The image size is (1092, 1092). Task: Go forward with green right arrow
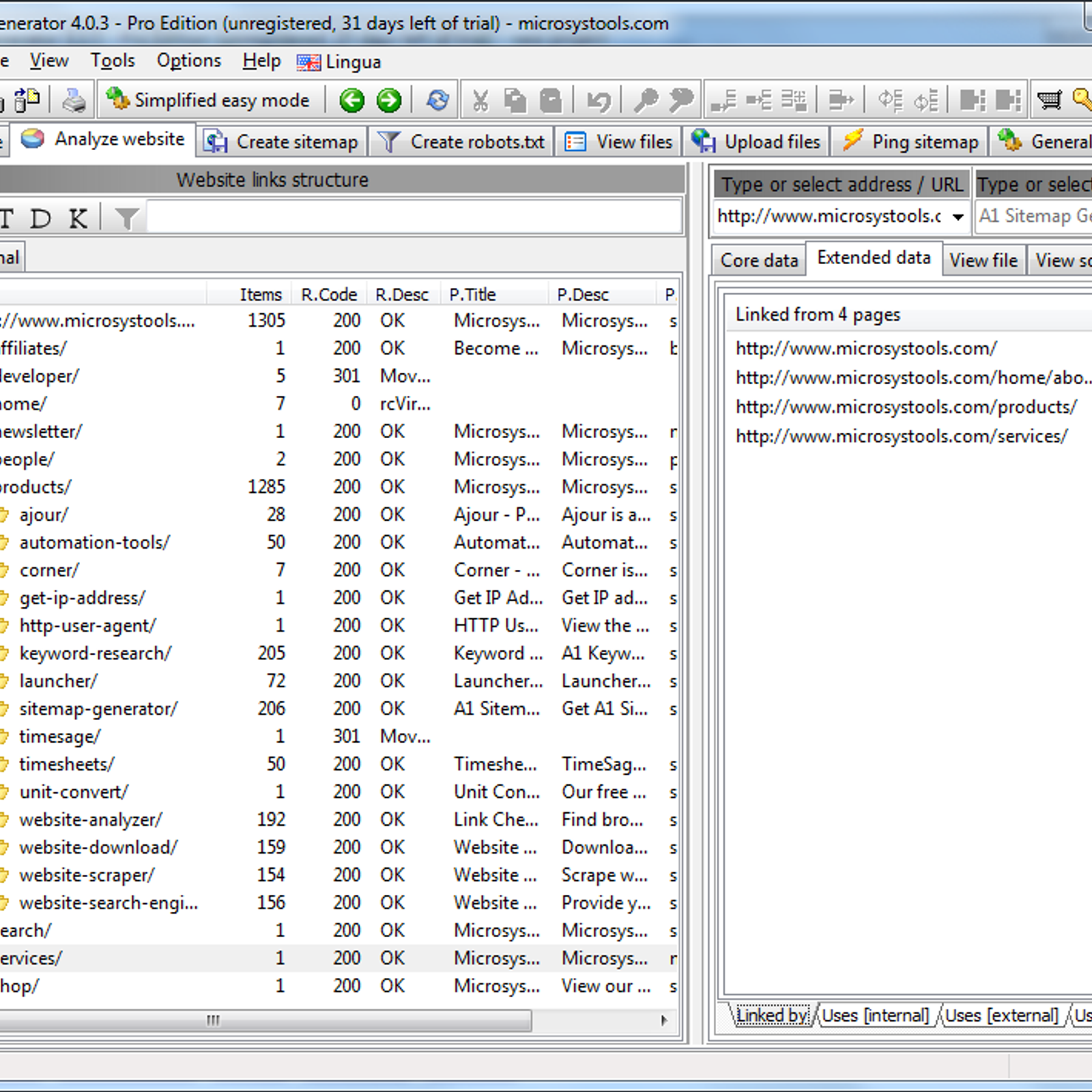[x=389, y=101]
